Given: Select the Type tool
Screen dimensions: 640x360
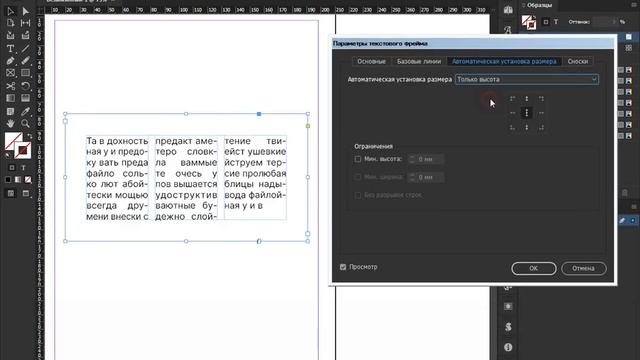Looking at the screenshot, I should [x=11, y=49].
